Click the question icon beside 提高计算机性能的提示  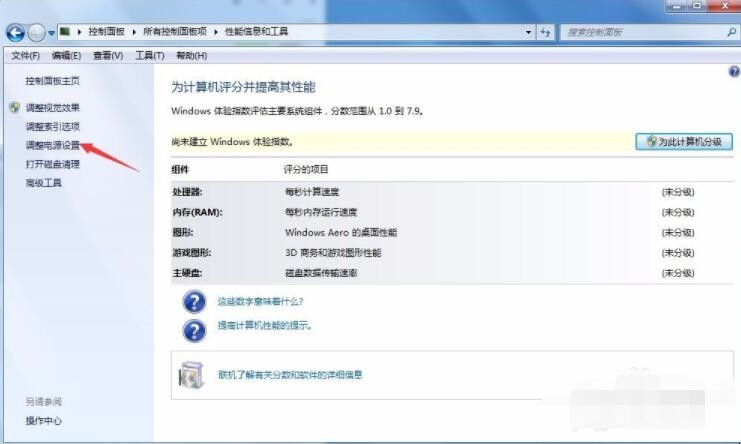194,331
